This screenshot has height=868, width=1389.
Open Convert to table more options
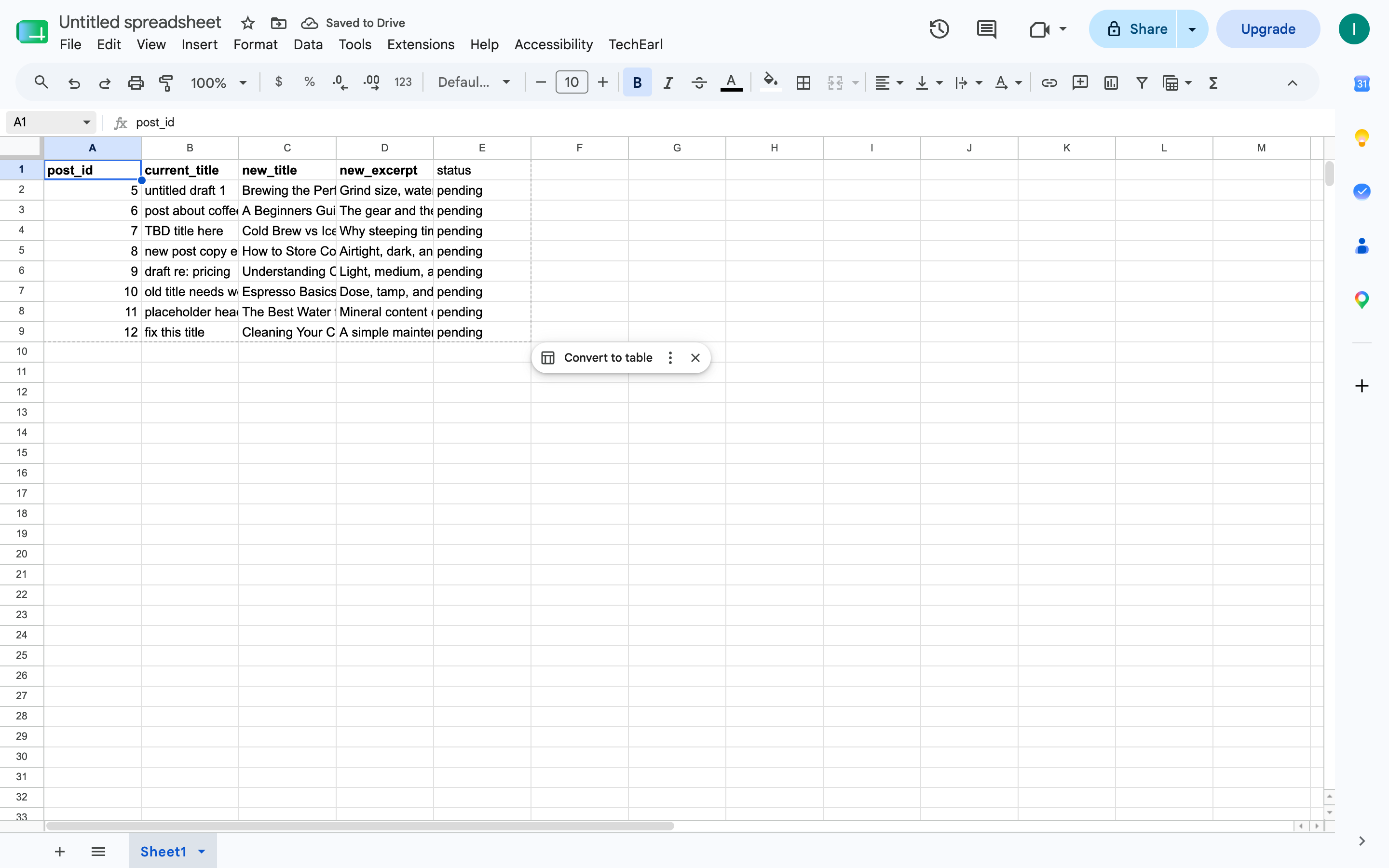click(x=670, y=358)
